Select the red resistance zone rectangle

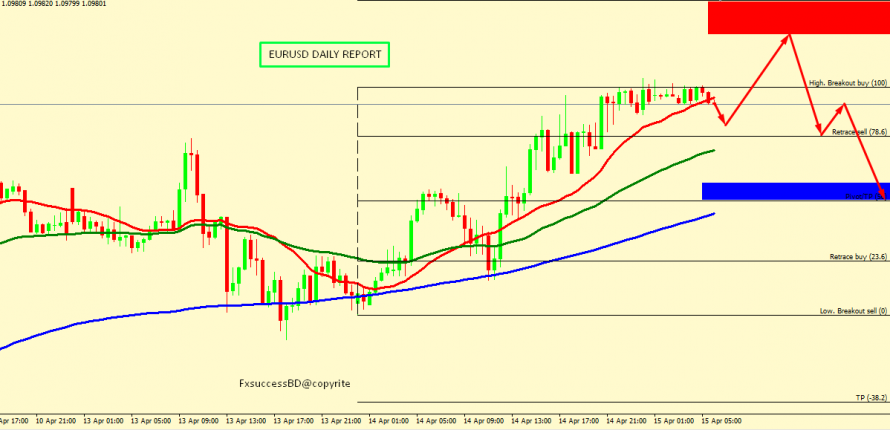[x=798, y=17]
